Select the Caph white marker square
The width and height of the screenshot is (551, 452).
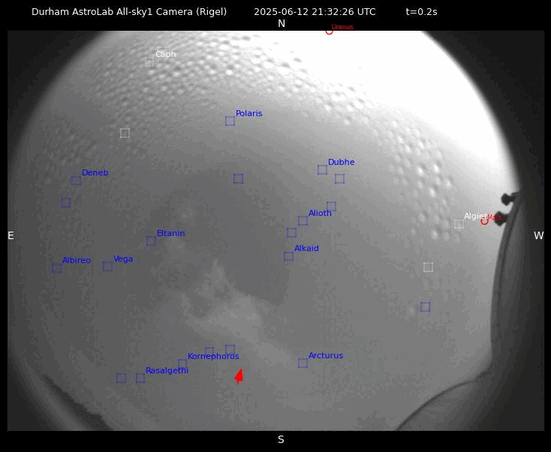tap(149, 62)
